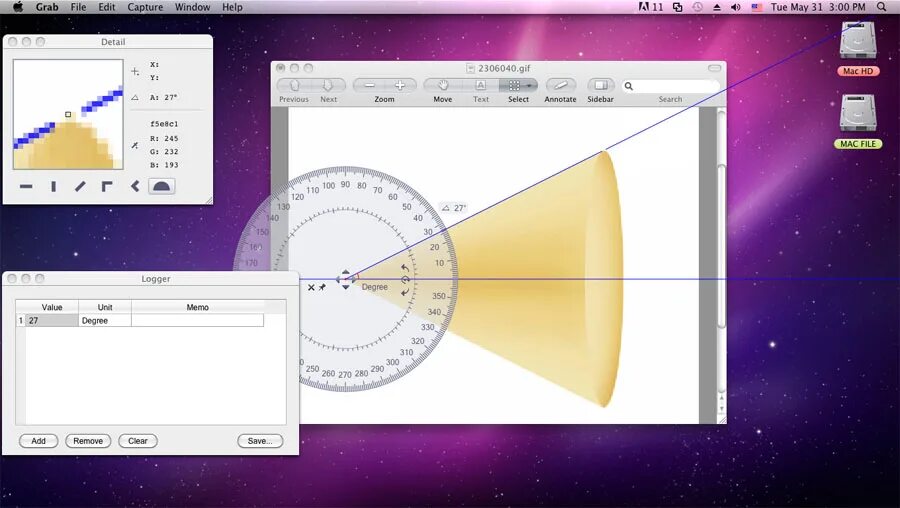The height and width of the screenshot is (508, 900).
Task: Click the f5e8c1 hex color value
Action: click(164, 124)
